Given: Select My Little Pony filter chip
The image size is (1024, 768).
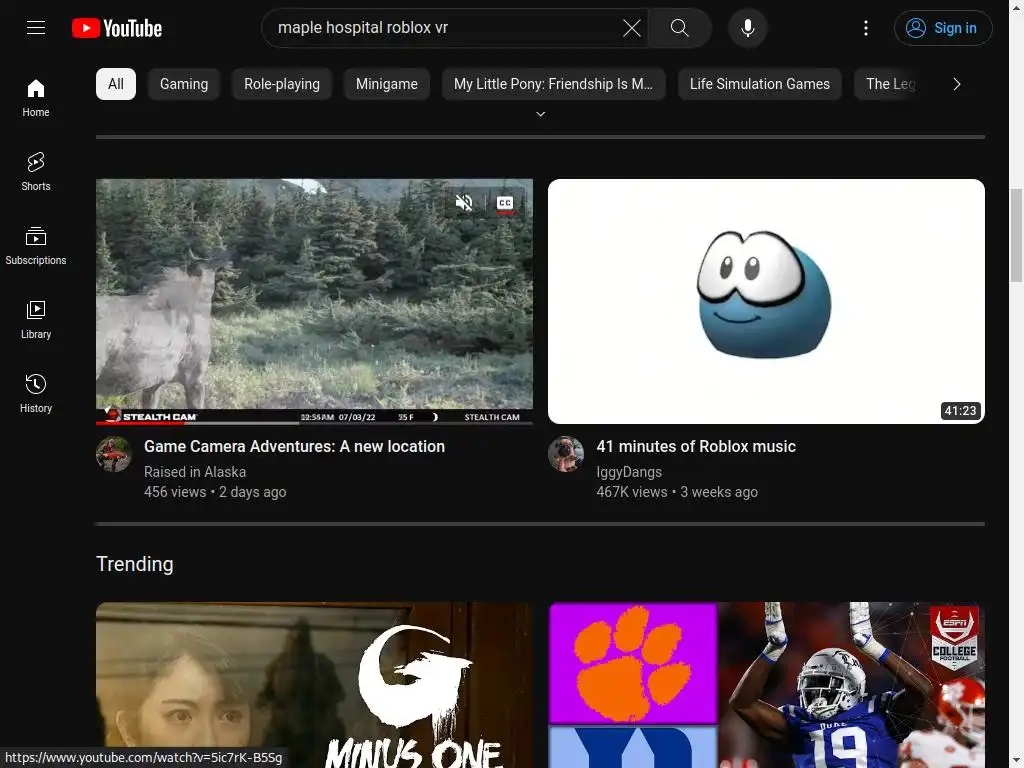Looking at the screenshot, I should click(554, 84).
